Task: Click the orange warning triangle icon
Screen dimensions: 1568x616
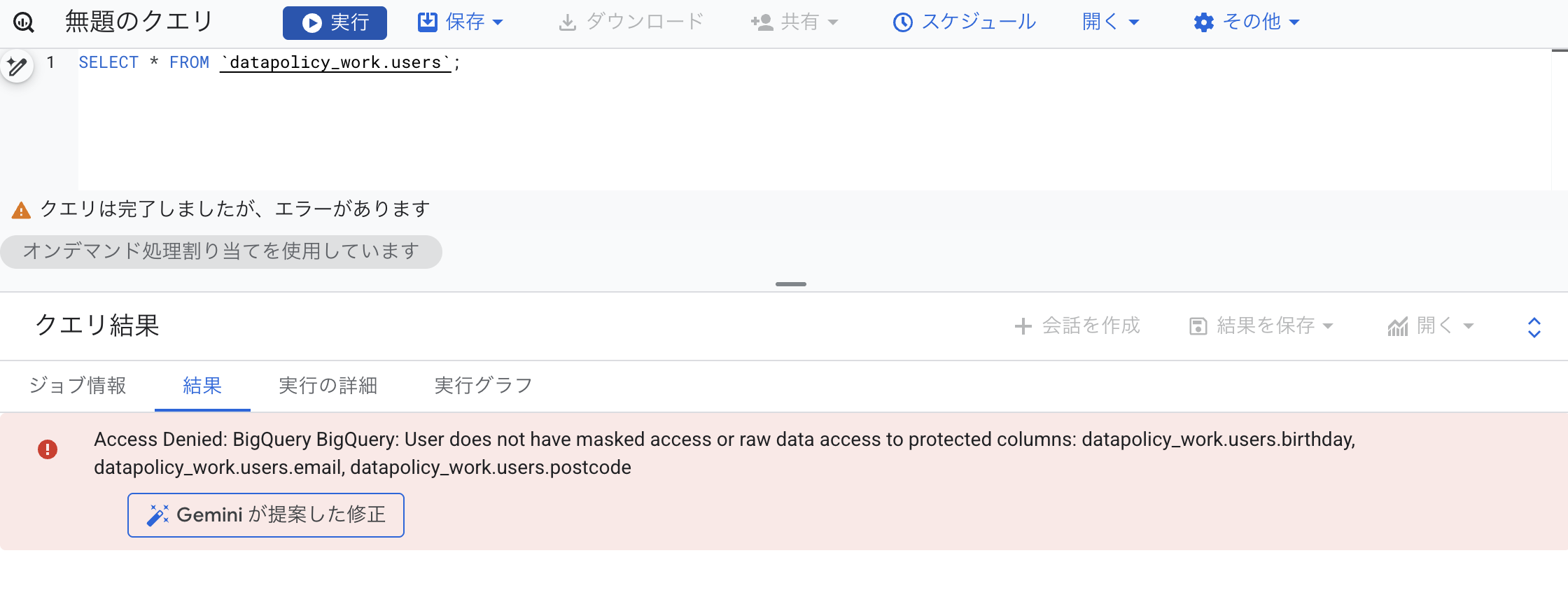Action: pyautogui.click(x=22, y=210)
